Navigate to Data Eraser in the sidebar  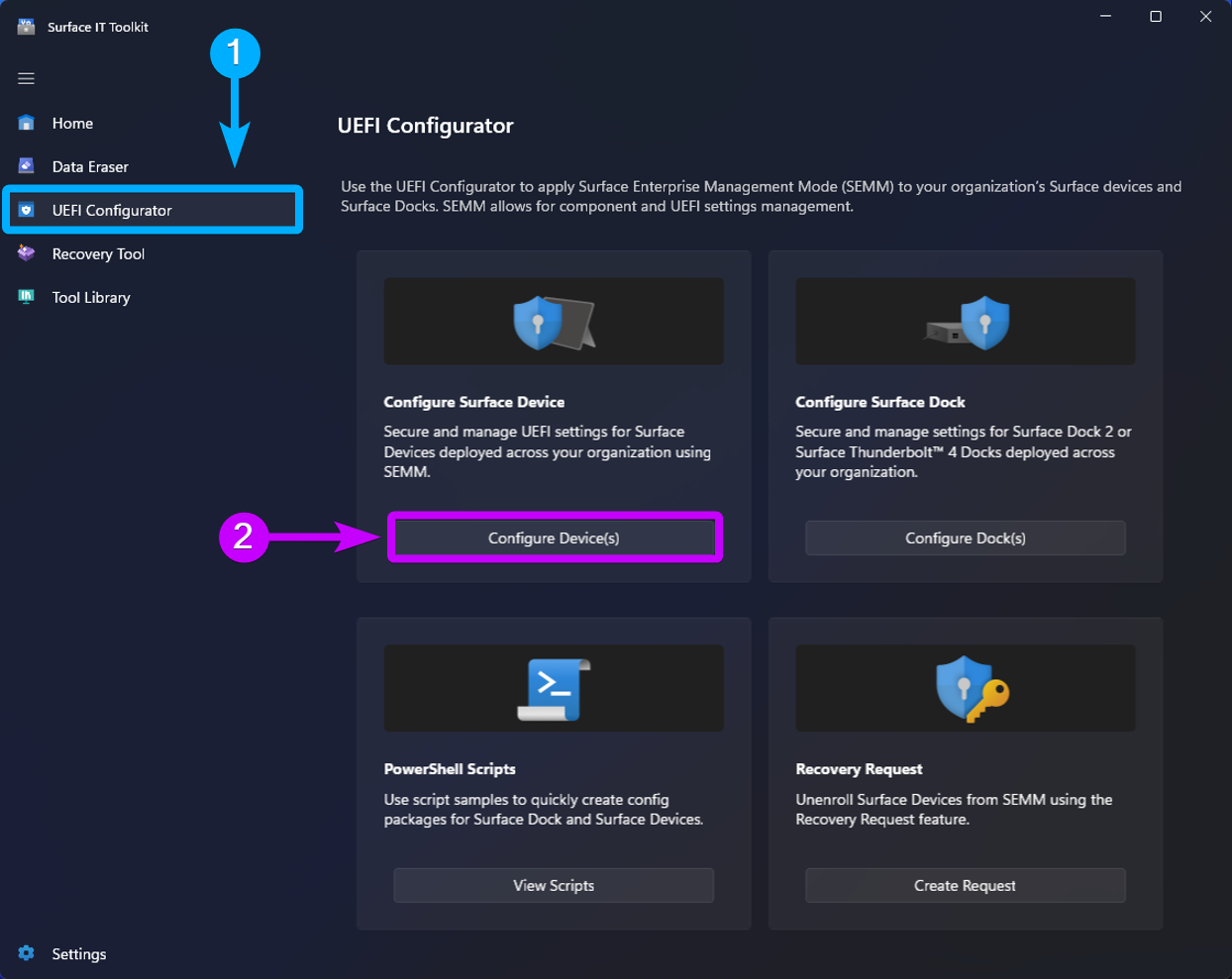click(89, 166)
